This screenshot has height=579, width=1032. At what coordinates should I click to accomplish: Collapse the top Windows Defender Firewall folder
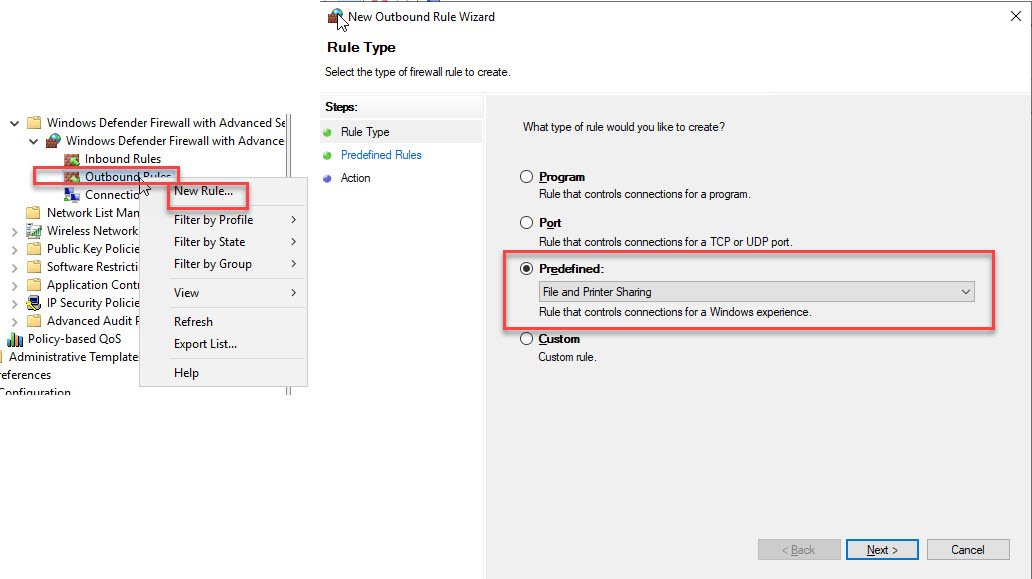14,123
